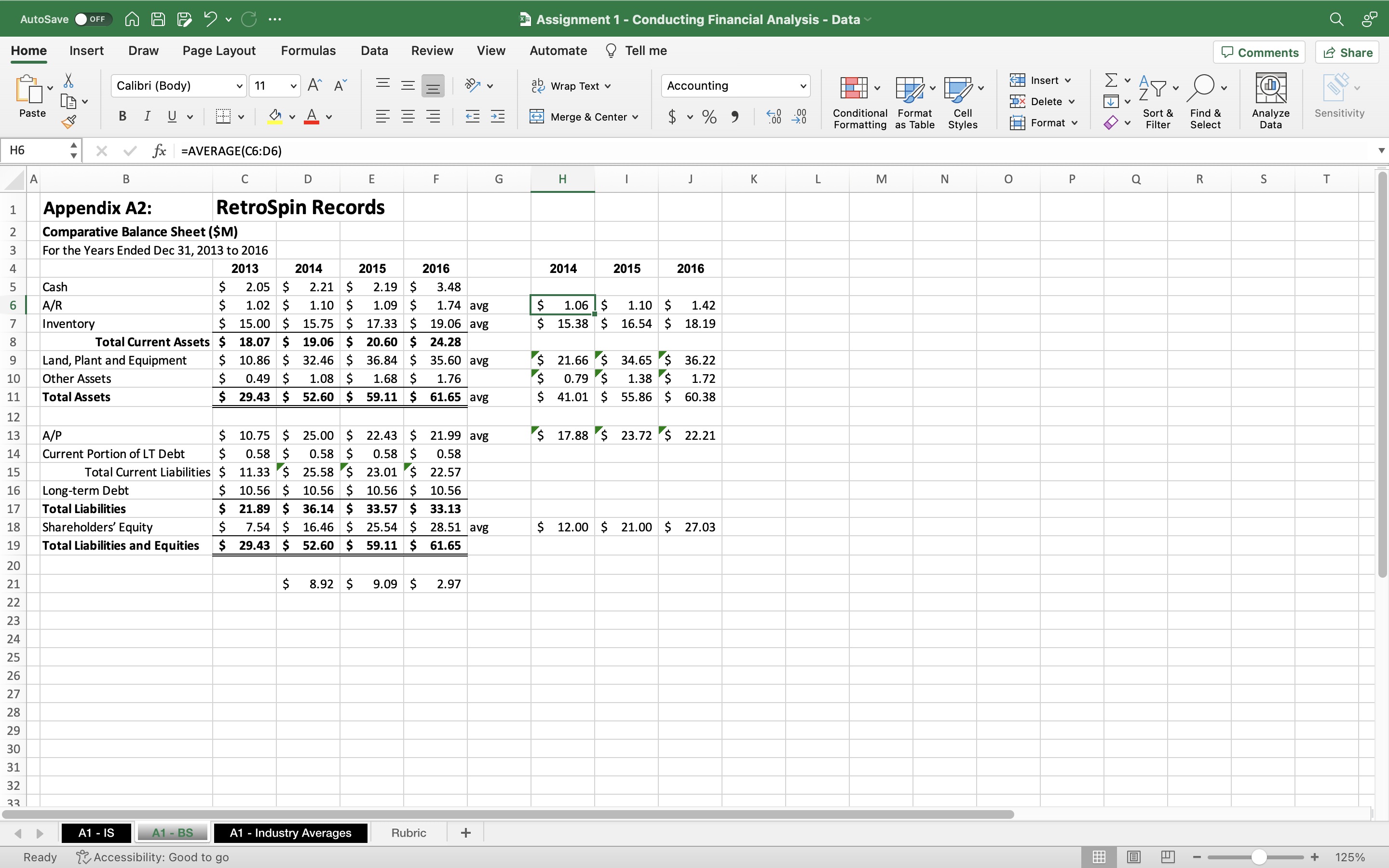Switch to the Formulas ribbon tab
This screenshot has height=868, width=1389.
click(308, 51)
